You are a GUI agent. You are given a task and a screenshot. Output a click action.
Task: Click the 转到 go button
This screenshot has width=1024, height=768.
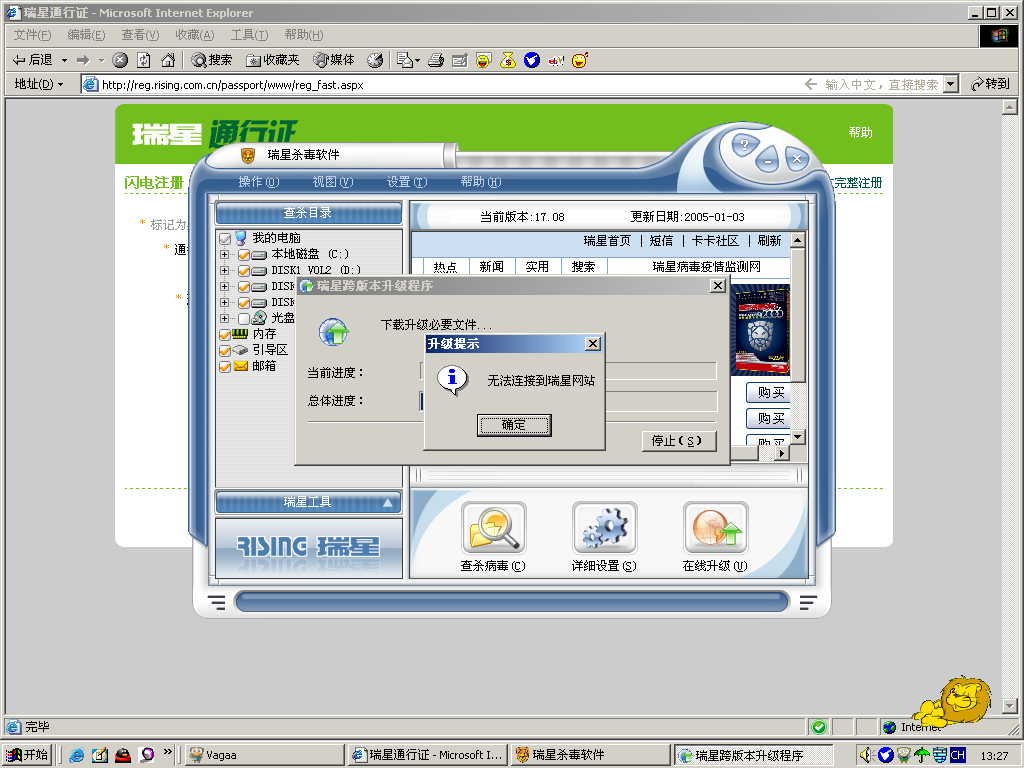pos(991,84)
